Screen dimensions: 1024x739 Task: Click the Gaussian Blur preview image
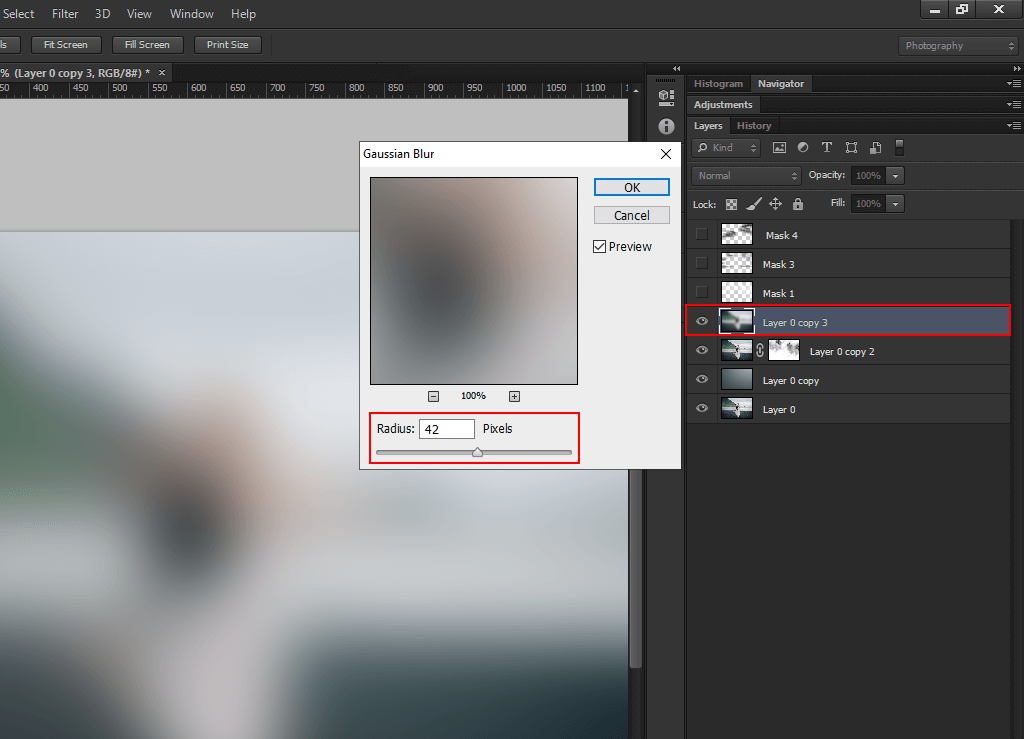click(474, 281)
